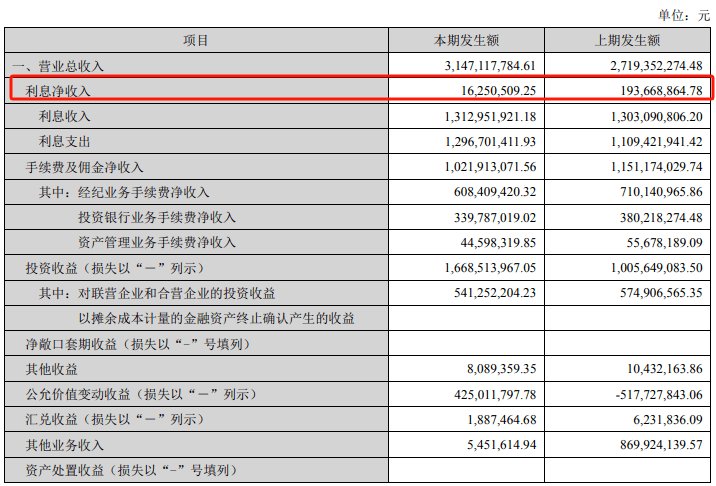Image resolution: width=716 pixels, height=486 pixels.
Task: Click value 1,887,464.68
Action: (501, 420)
